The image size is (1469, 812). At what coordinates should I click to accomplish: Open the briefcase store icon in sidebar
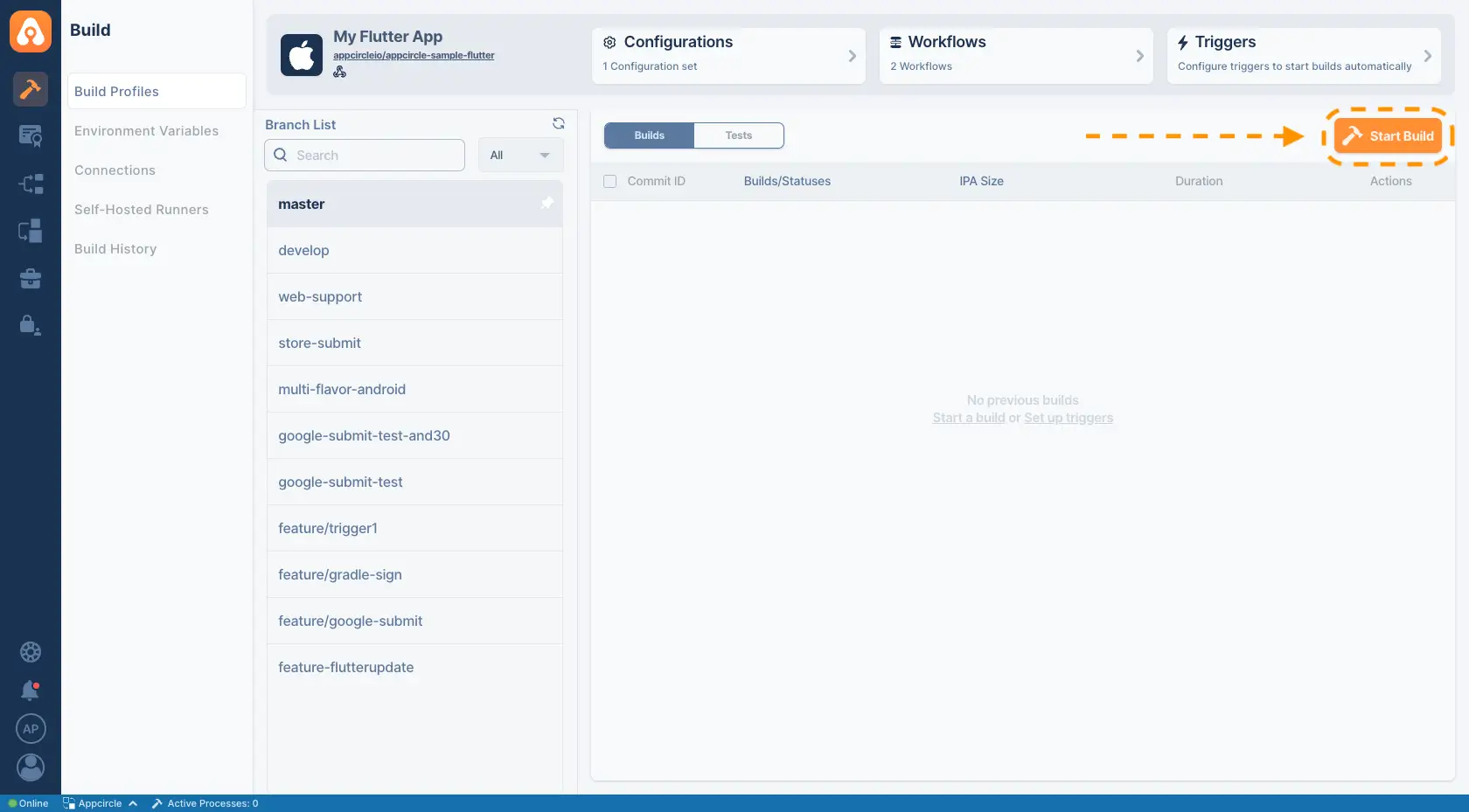[x=31, y=279]
